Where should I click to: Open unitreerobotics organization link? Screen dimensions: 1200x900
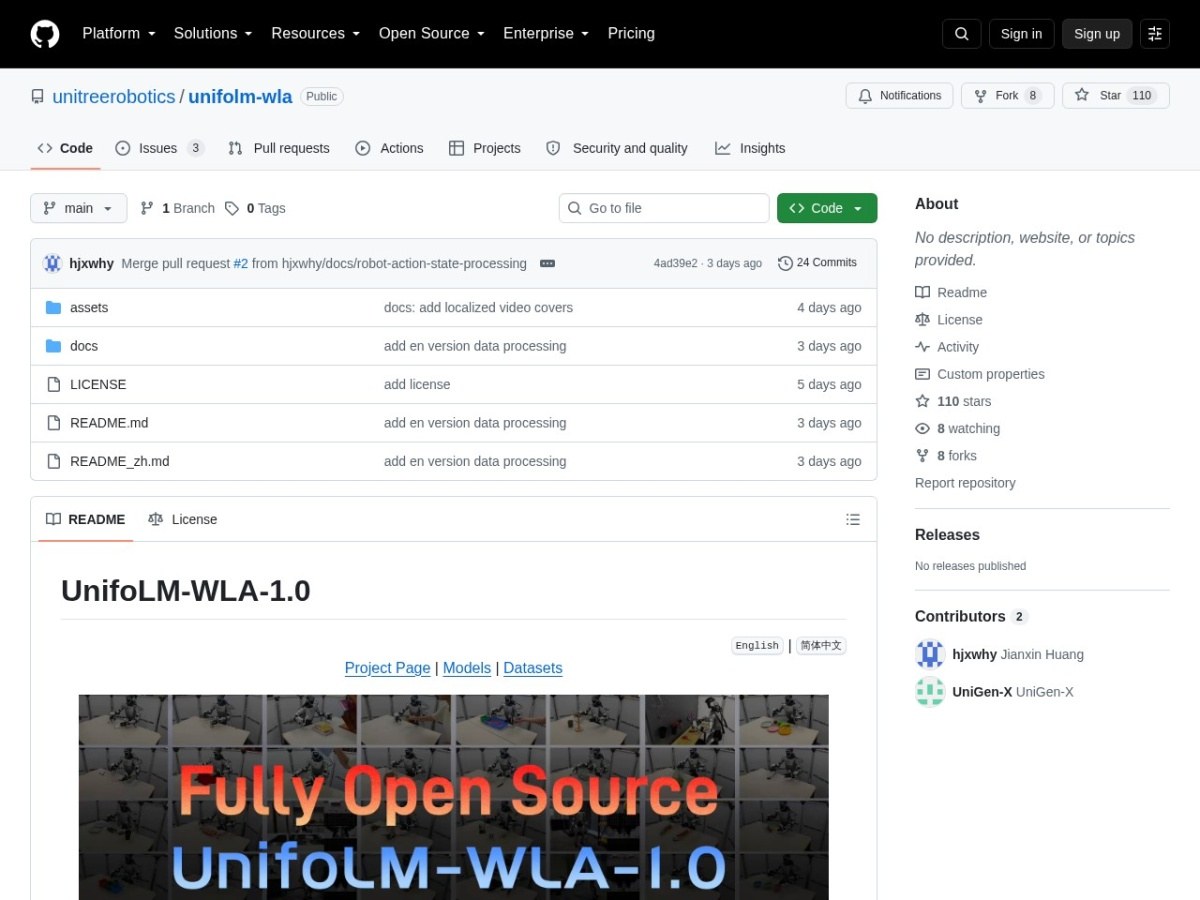(113, 97)
